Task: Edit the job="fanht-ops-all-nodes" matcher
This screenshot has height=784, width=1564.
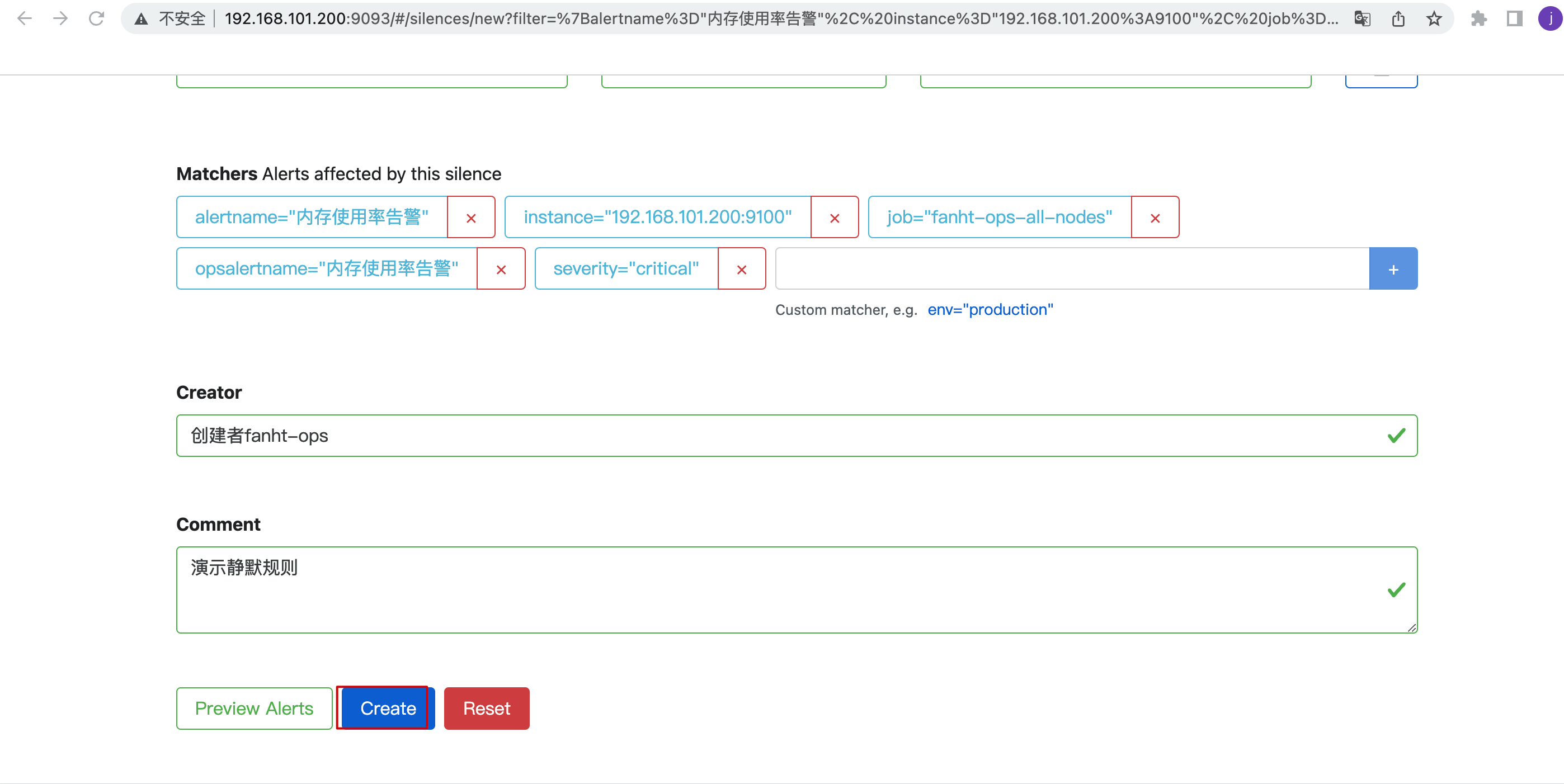Action: tap(1000, 217)
